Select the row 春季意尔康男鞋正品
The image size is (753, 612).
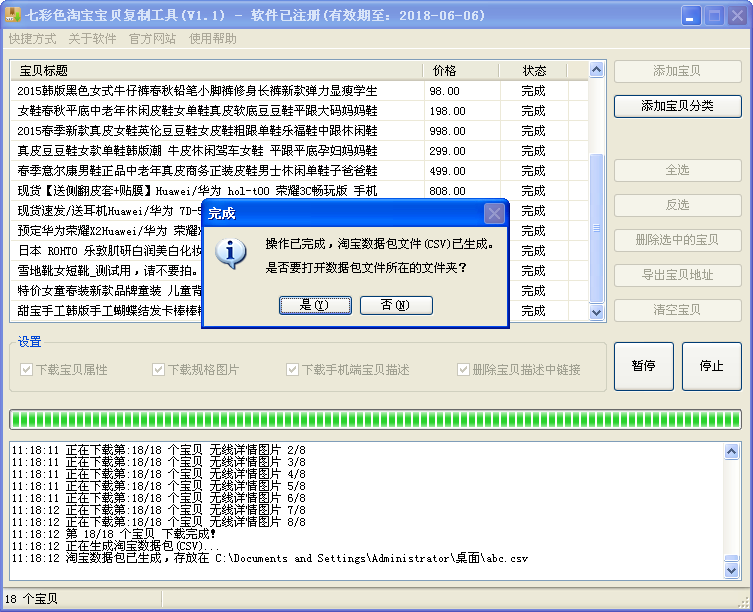tap(300, 171)
